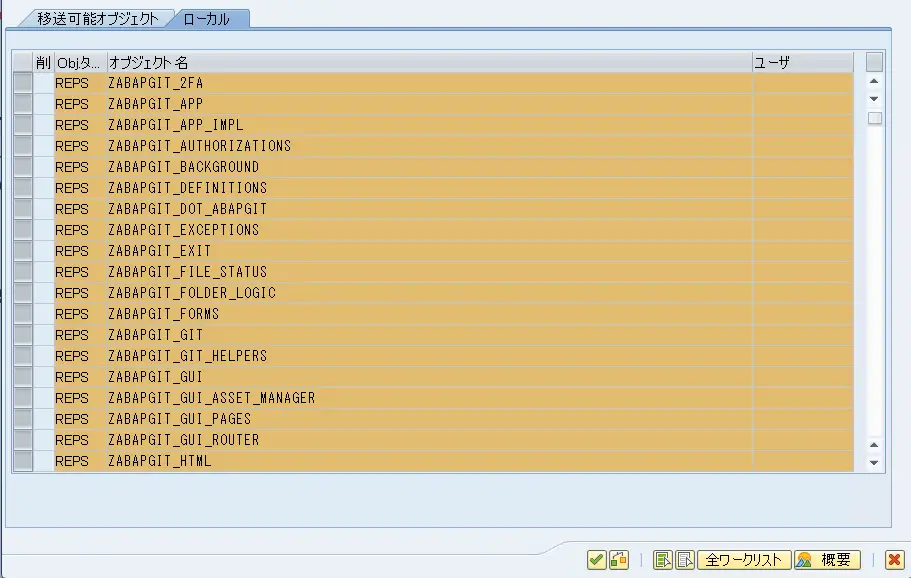
Task: Open the 概要 overview button
Action: point(827,559)
